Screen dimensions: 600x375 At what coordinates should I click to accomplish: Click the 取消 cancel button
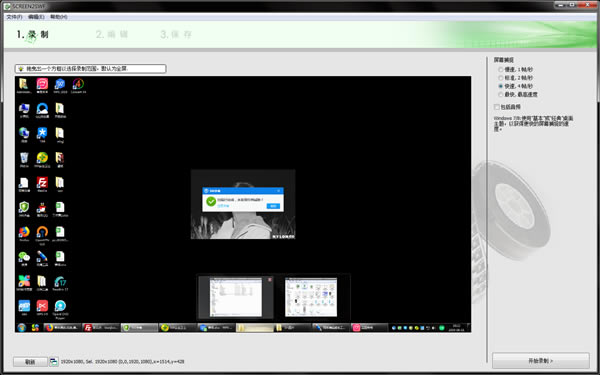(x=30, y=362)
